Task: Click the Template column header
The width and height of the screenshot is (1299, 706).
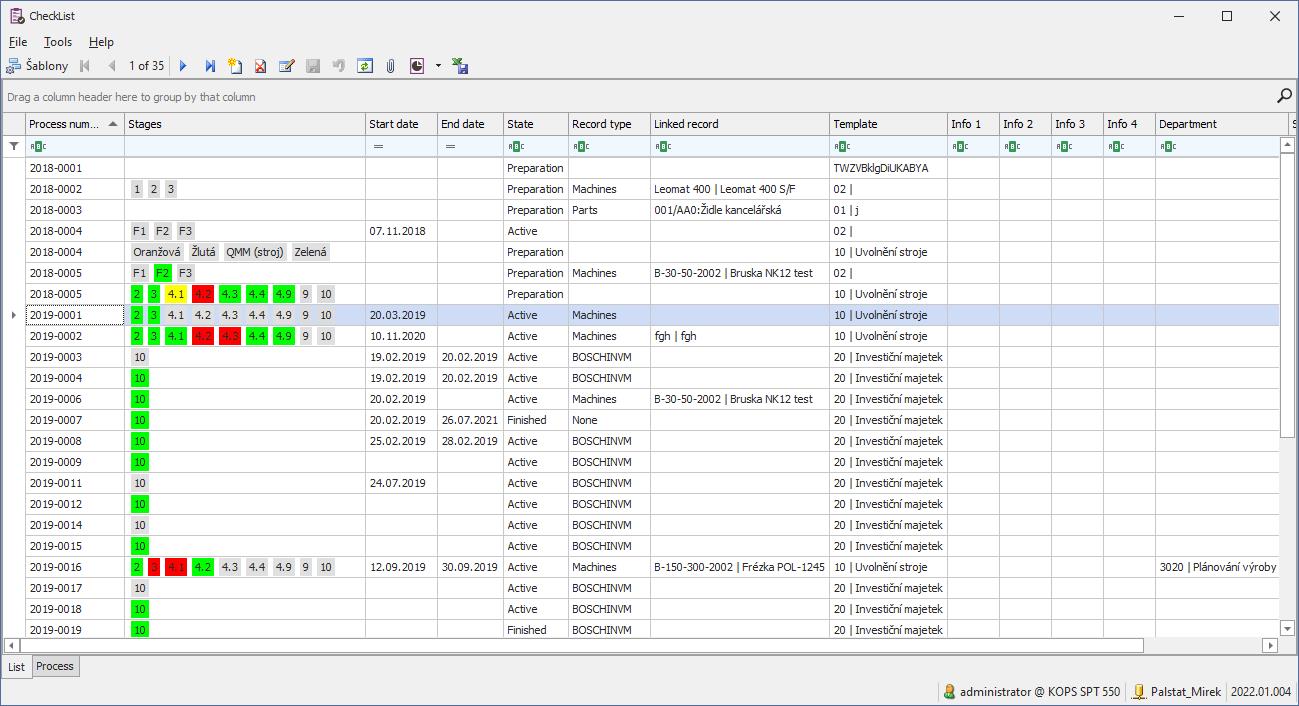Action: 888,124
